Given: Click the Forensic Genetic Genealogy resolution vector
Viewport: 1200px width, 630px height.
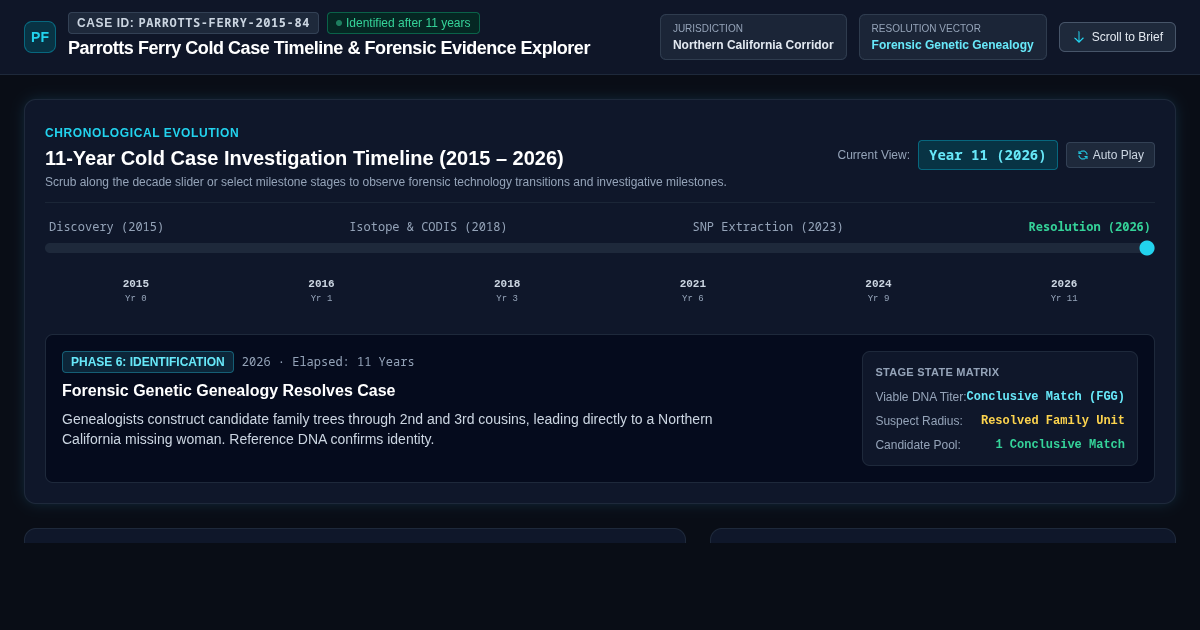Looking at the screenshot, I should 952,37.
